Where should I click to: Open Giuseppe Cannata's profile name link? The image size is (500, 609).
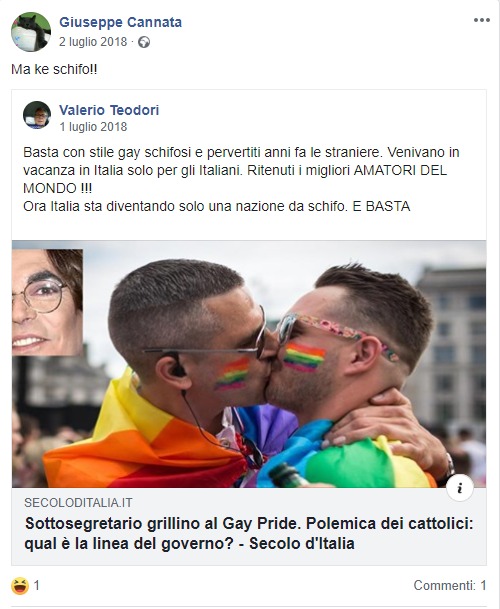click(x=120, y=22)
